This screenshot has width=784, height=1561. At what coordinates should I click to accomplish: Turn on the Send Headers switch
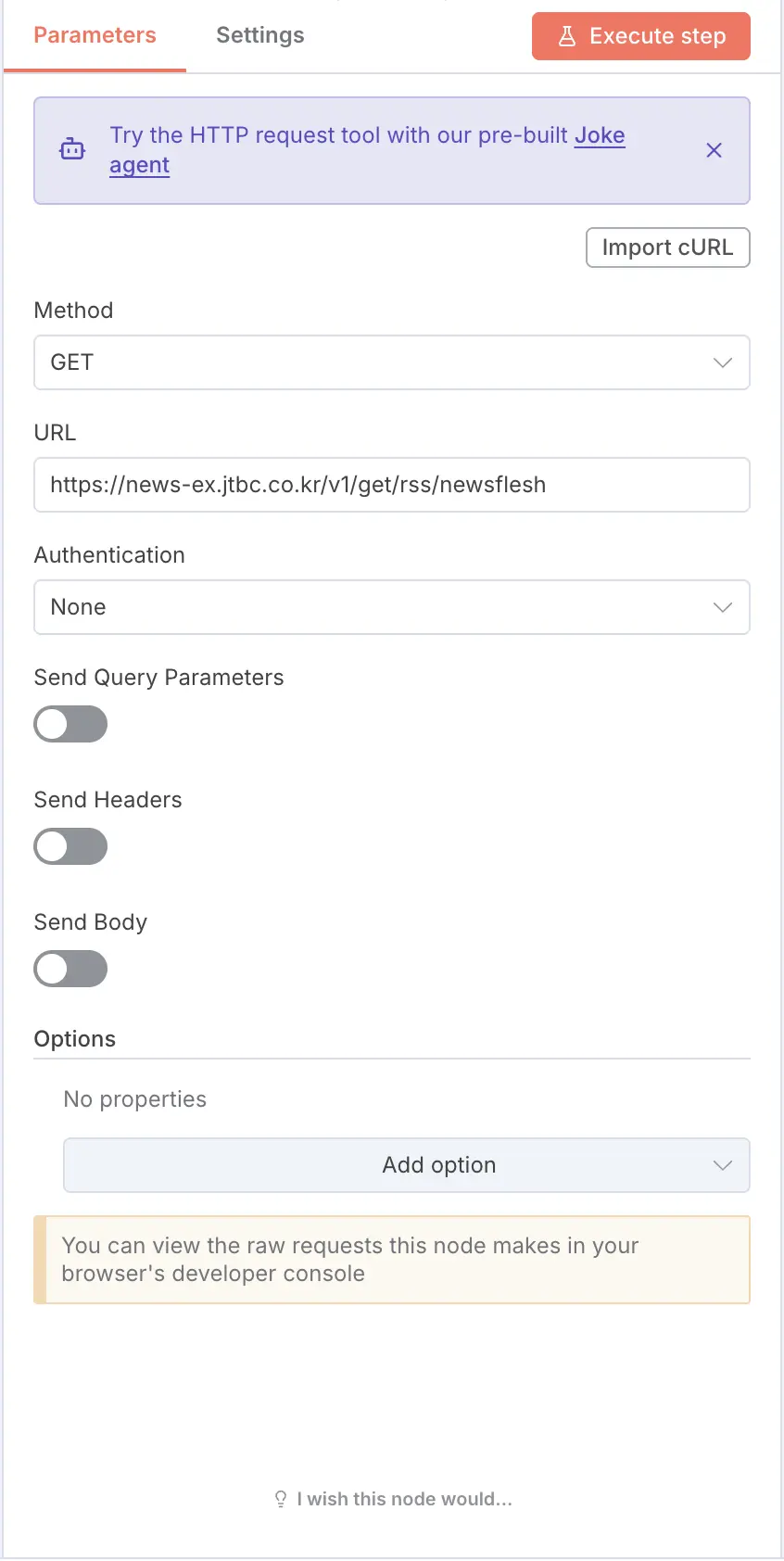[x=70, y=846]
